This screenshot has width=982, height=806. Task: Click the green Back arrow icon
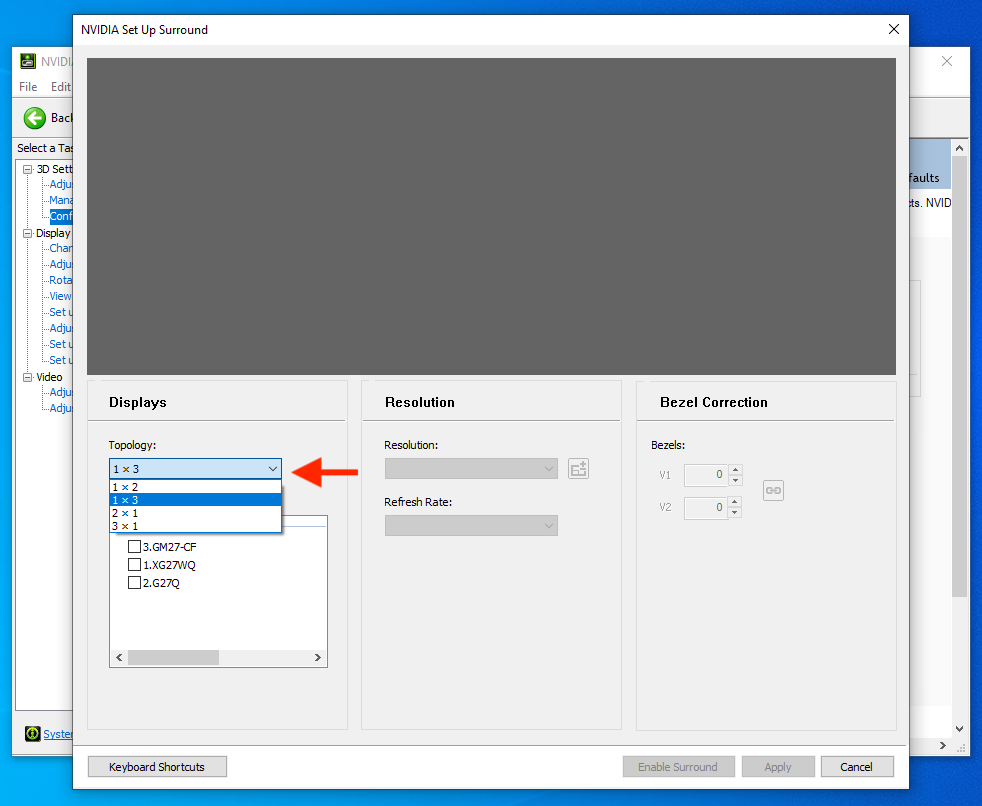point(34,118)
